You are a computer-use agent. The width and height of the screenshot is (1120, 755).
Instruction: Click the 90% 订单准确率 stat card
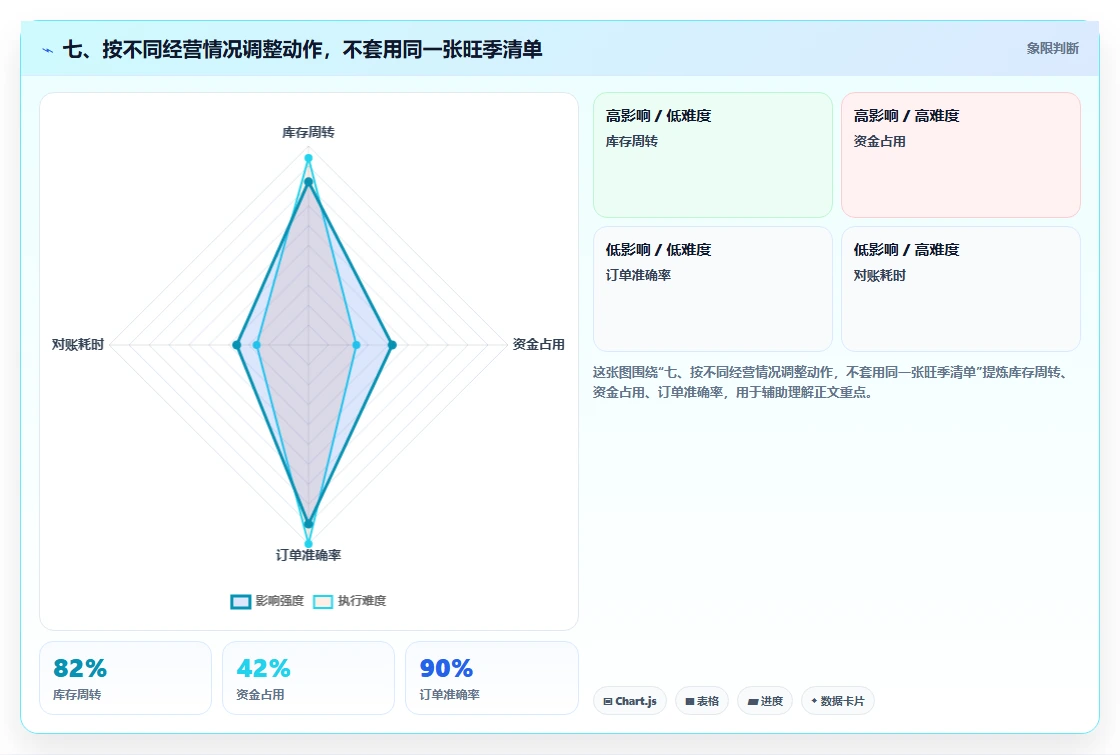click(x=491, y=678)
